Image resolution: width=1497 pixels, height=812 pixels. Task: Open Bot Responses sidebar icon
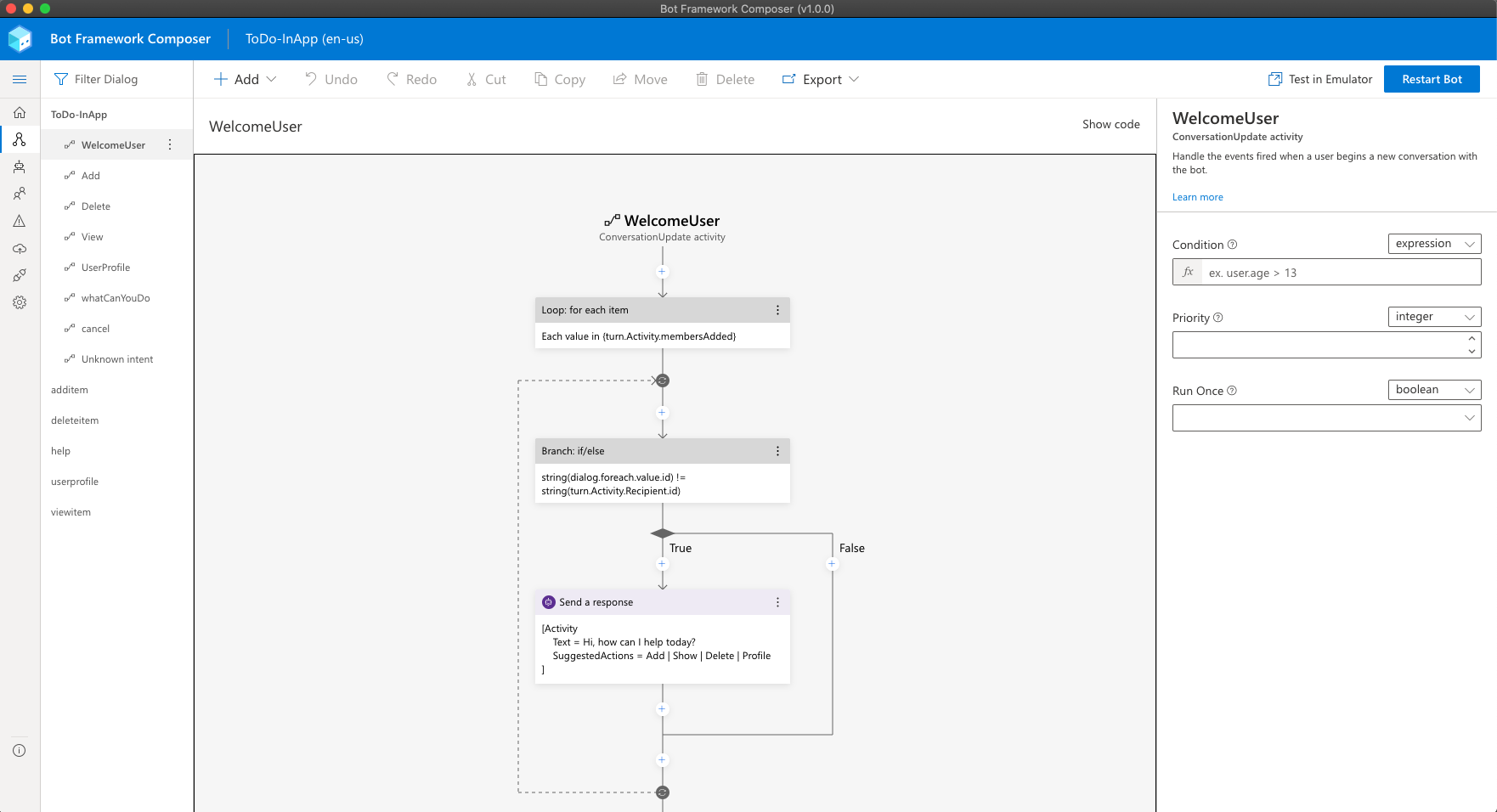(x=20, y=166)
